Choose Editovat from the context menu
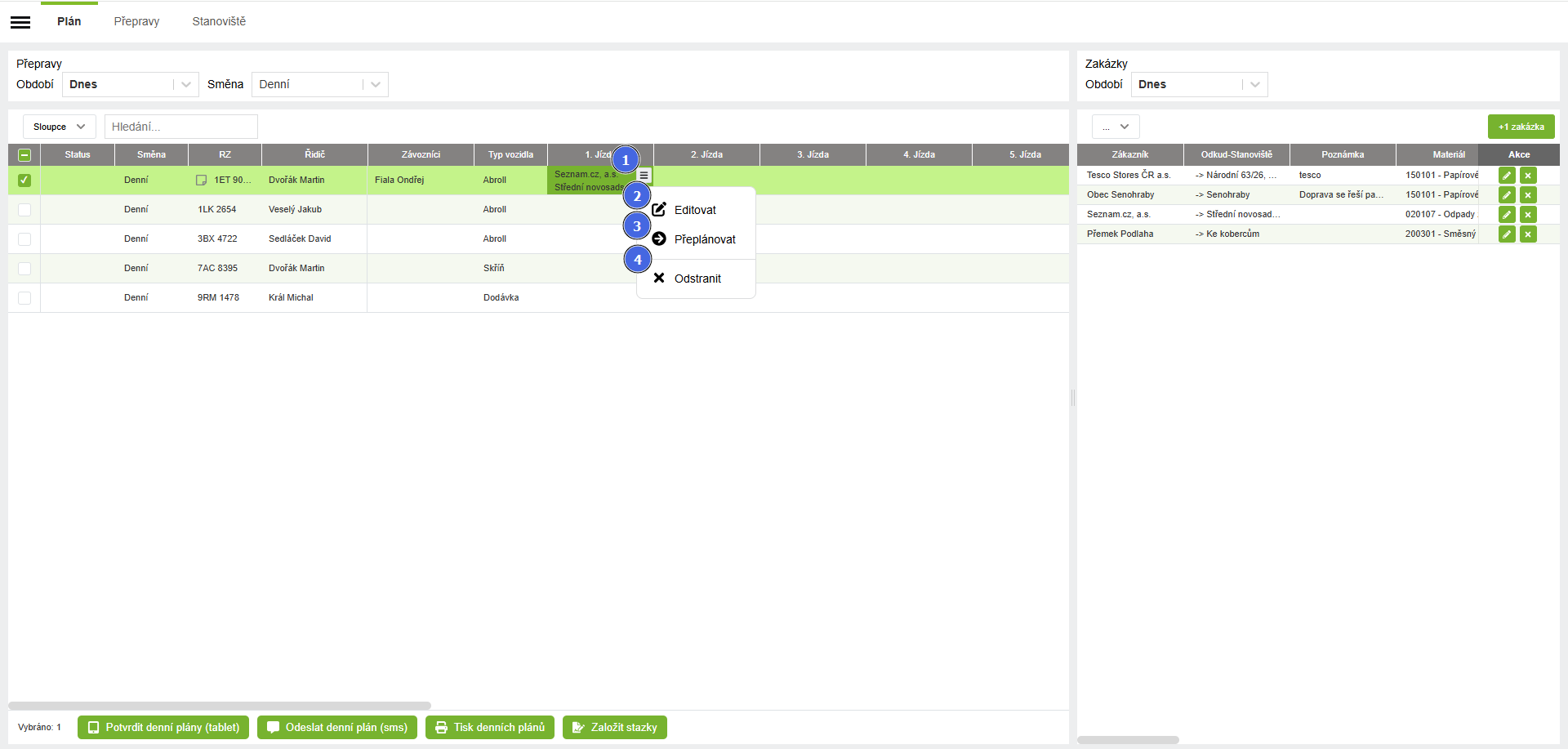The width and height of the screenshot is (1568, 749). coord(696,210)
